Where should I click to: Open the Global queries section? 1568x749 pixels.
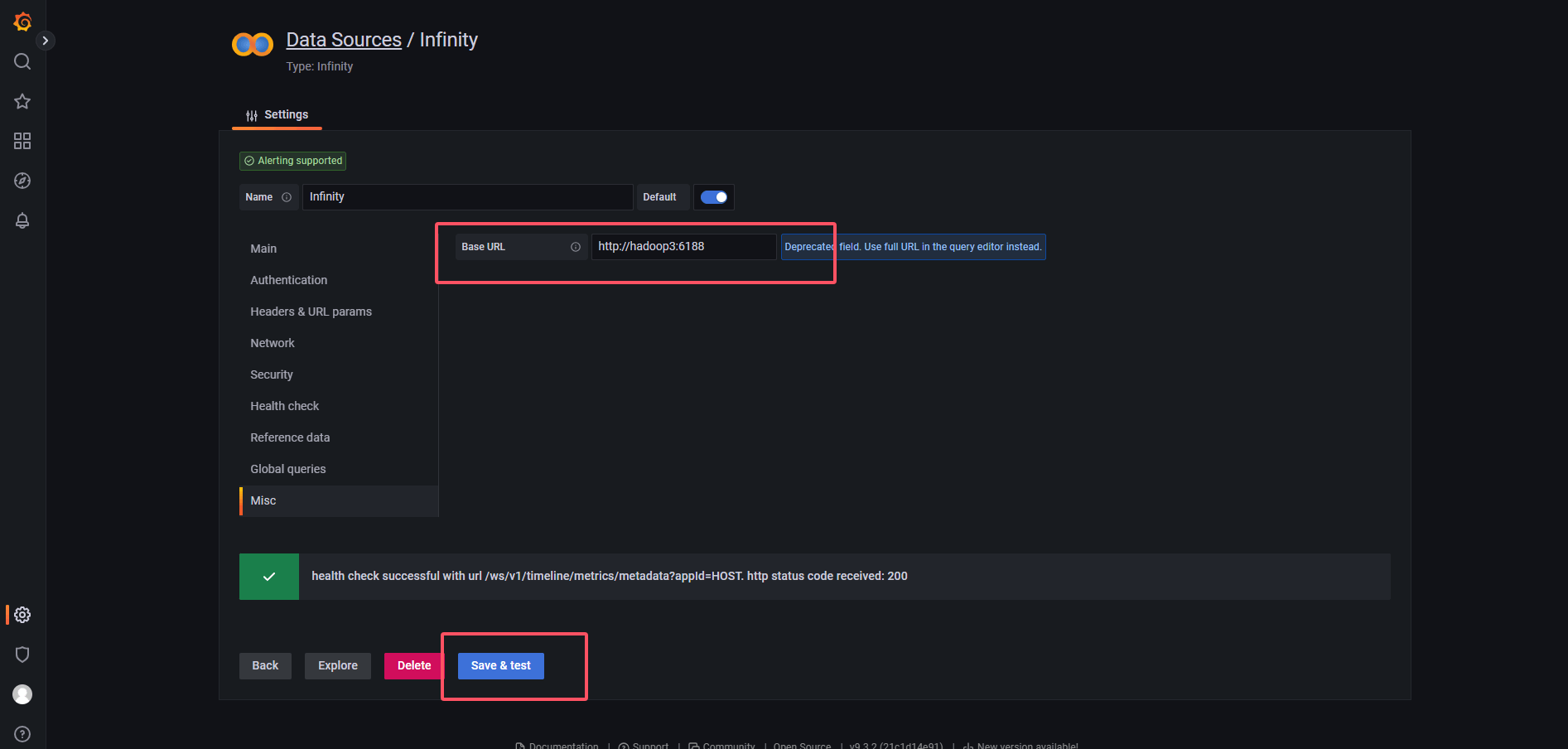(339, 469)
